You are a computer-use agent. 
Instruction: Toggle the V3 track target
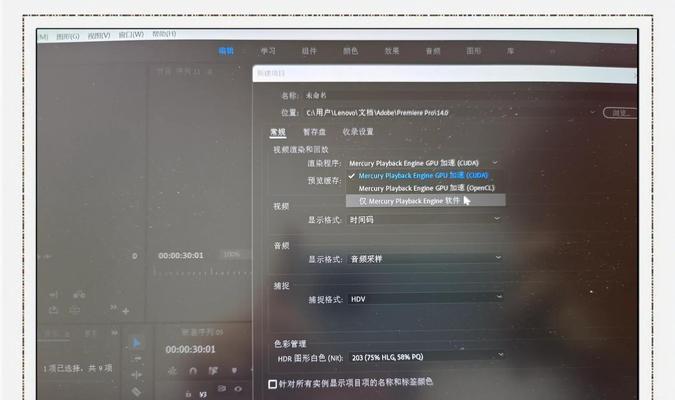click(x=203, y=394)
